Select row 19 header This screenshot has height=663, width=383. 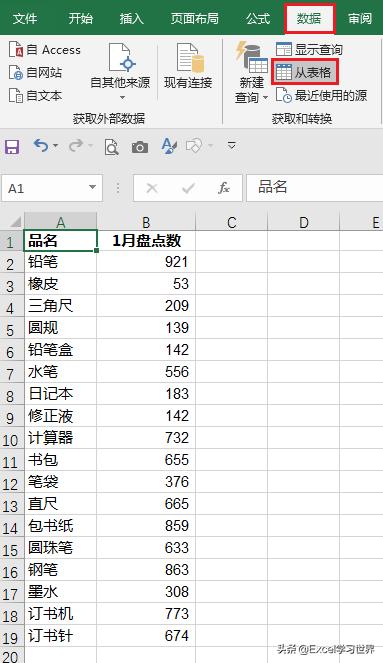12,637
